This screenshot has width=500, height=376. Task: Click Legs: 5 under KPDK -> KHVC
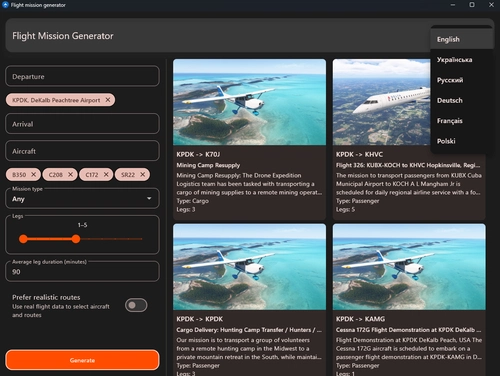pyautogui.click(x=345, y=209)
